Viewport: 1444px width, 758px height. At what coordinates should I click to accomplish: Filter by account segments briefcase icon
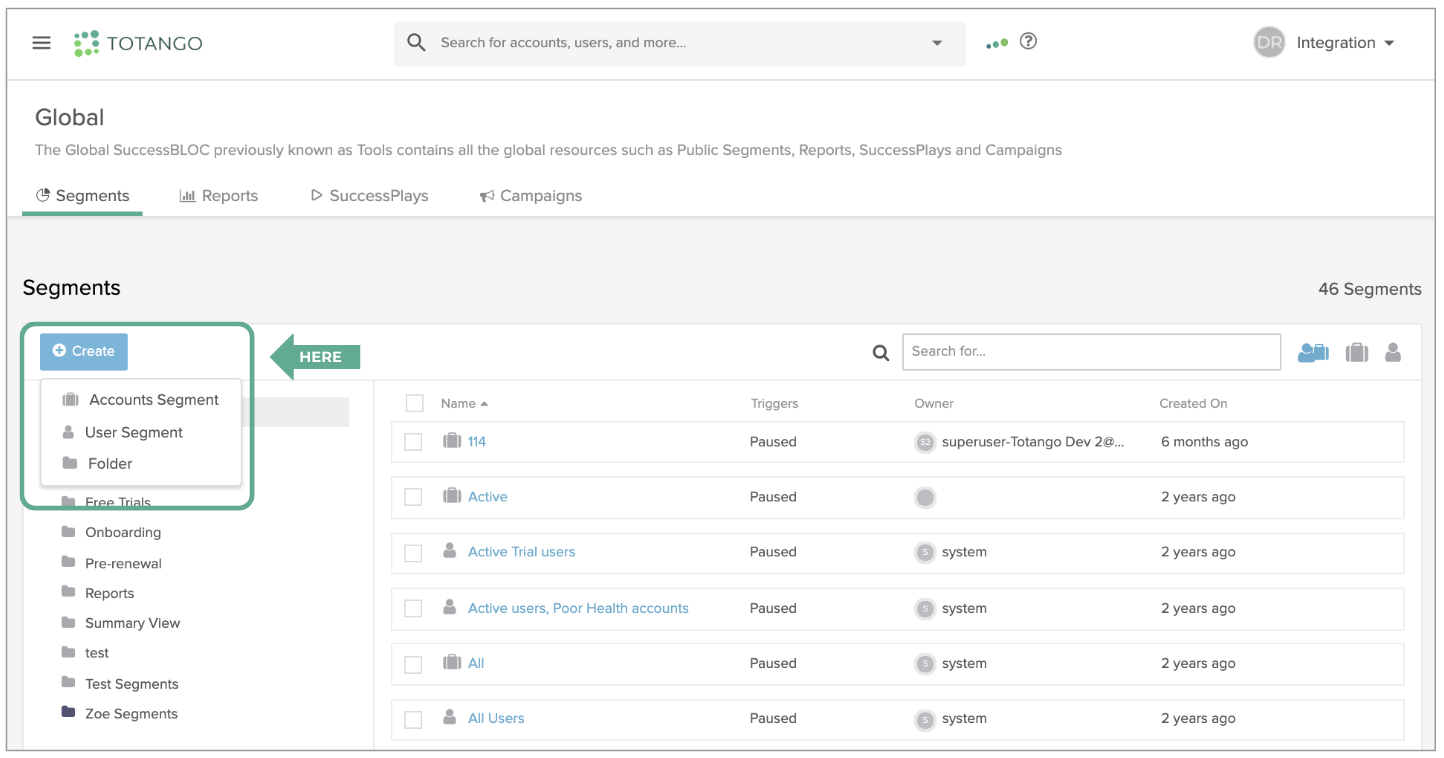pyautogui.click(x=1357, y=352)
